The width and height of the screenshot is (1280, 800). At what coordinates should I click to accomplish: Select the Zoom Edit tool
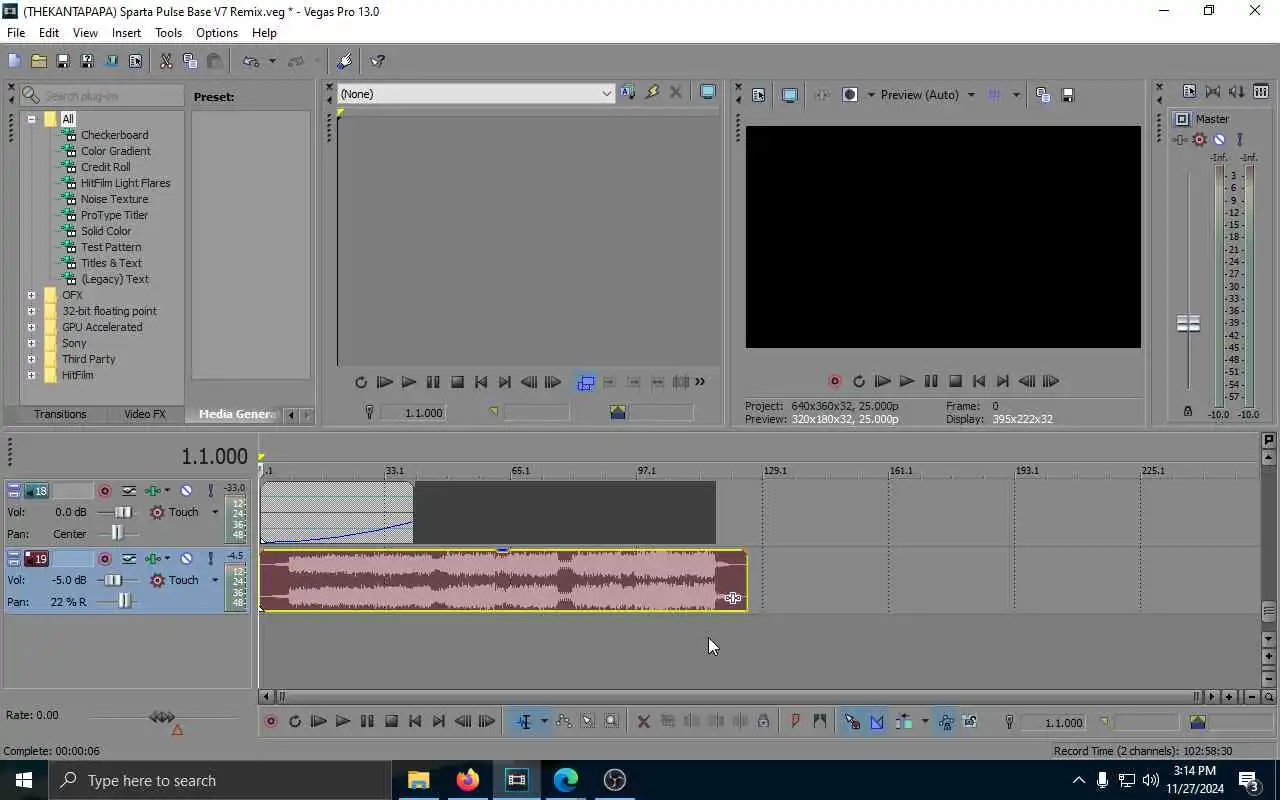point(612,721)
